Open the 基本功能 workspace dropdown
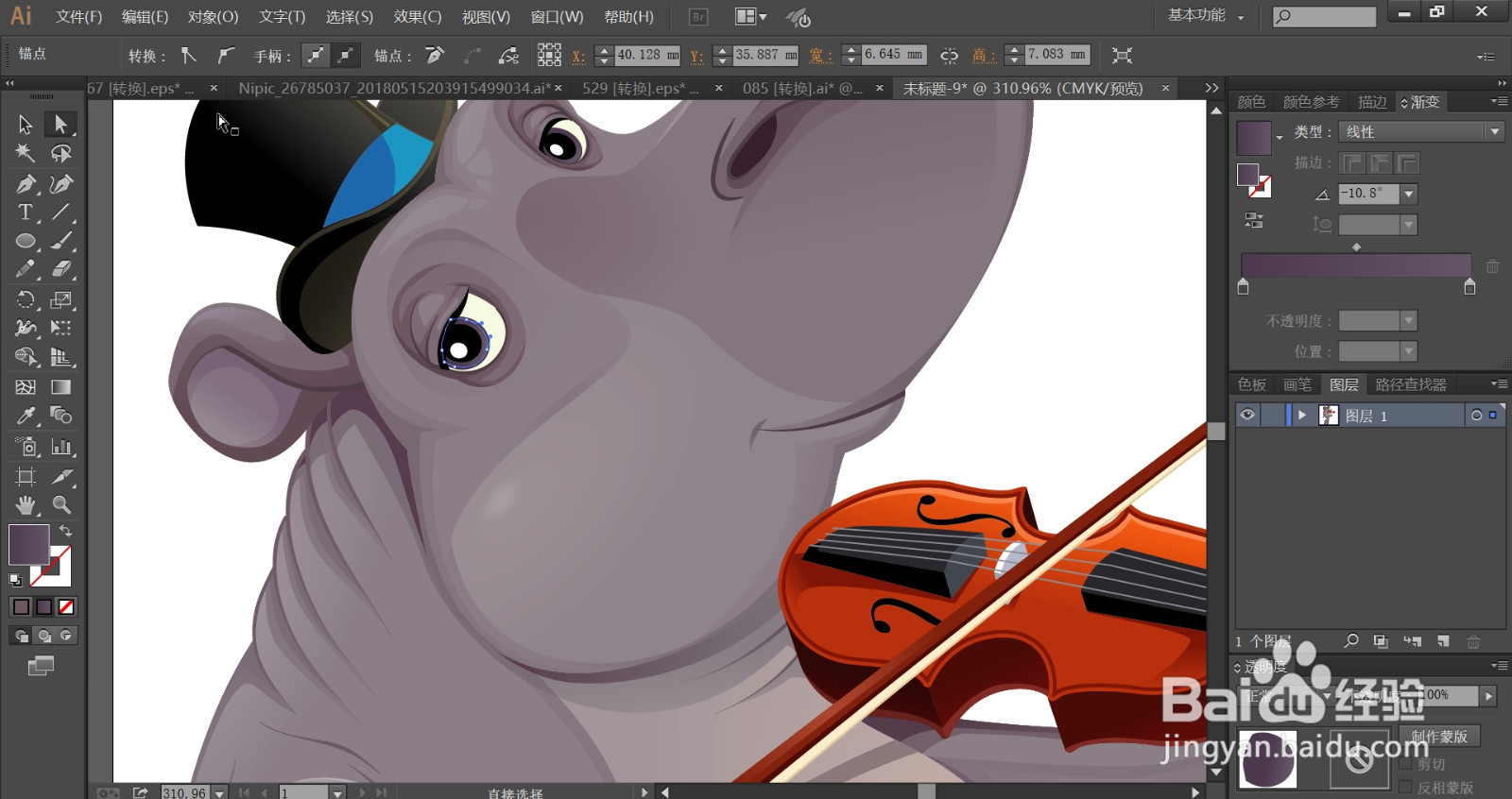This screenshot has height=799, width=1512. 1207,16
